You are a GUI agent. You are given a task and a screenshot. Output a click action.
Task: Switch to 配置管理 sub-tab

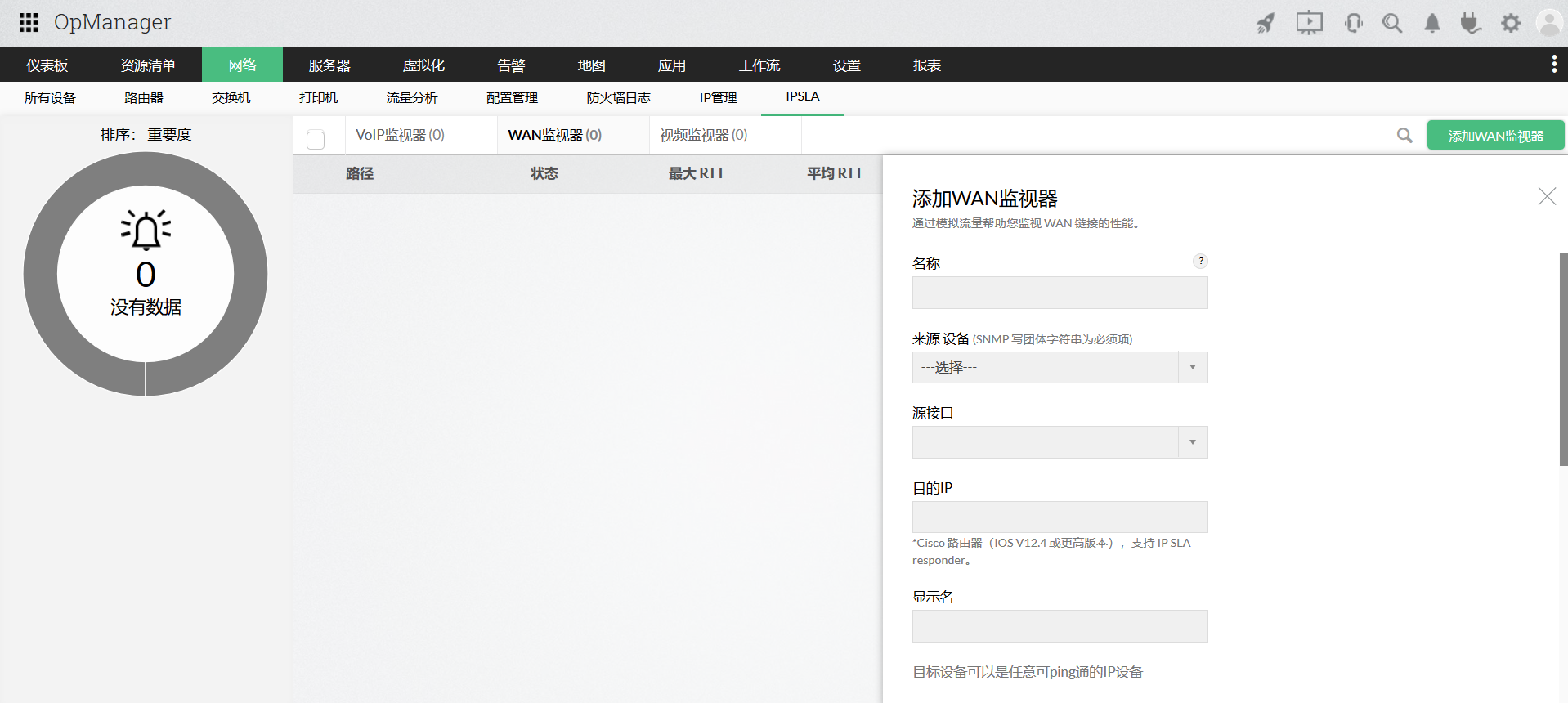(x=512, y=98)
